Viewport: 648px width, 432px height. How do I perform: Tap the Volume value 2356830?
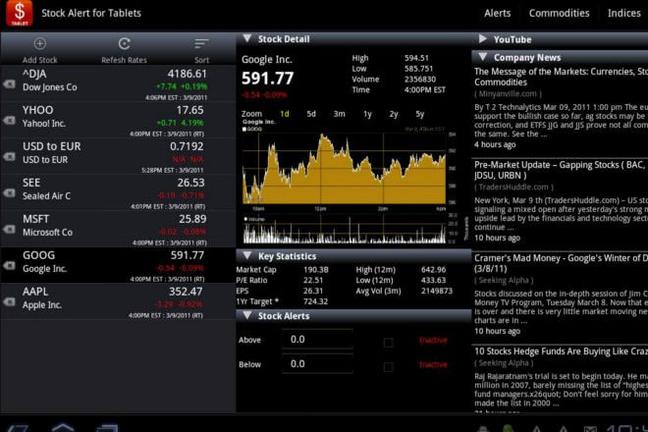pyautogui.click(x=420, y=79)
